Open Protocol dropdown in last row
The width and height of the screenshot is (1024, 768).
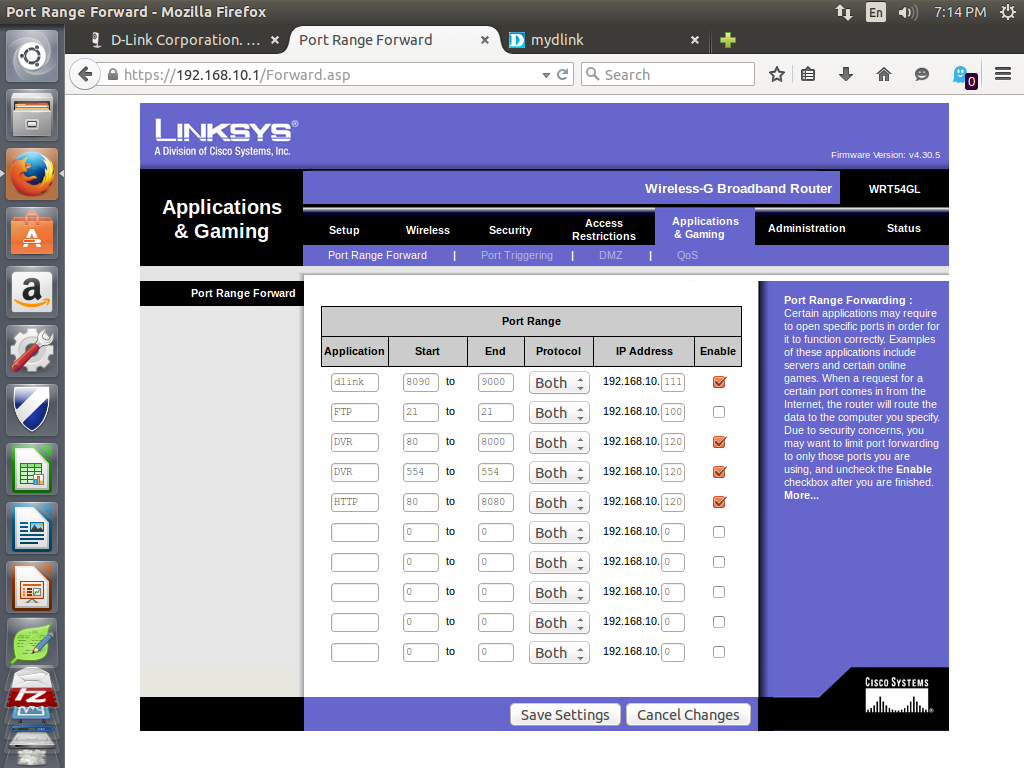pos(559,653)
